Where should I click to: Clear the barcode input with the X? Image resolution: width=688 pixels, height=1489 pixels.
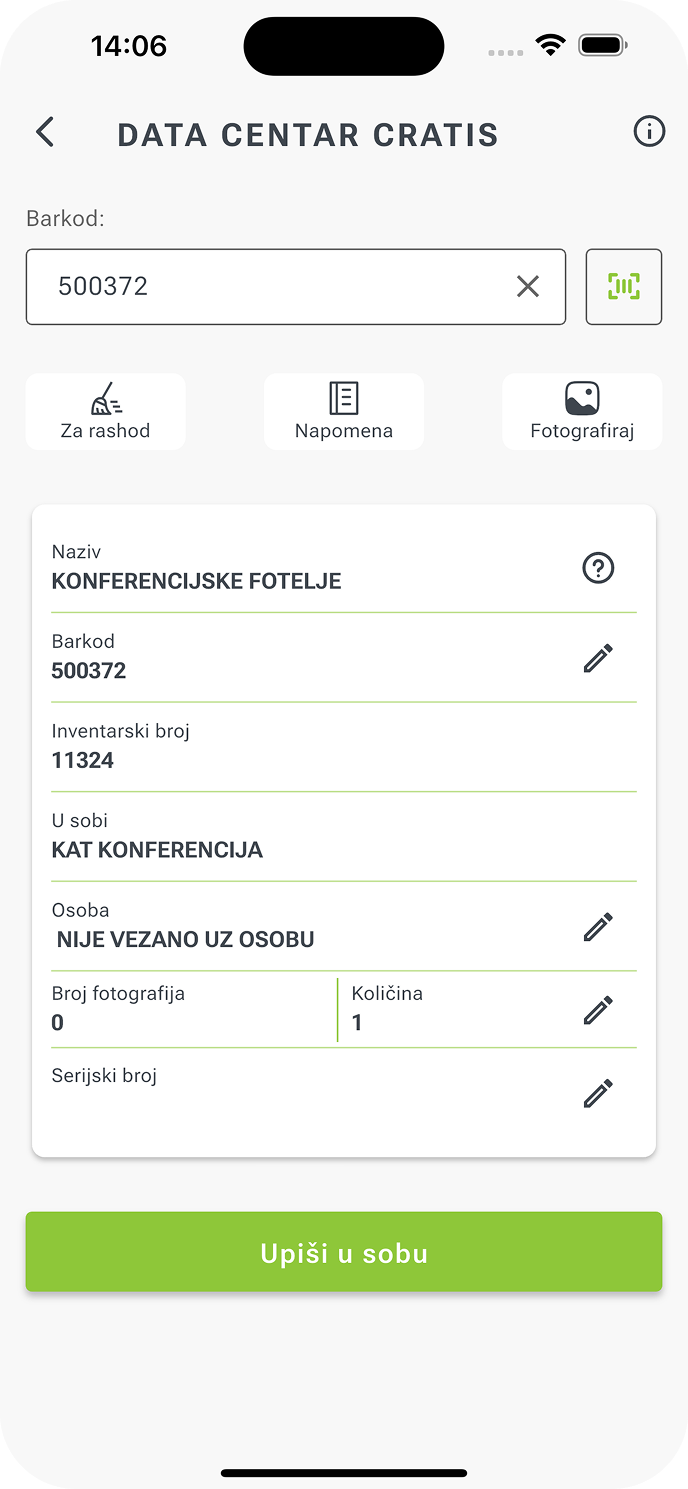(528, 287)
